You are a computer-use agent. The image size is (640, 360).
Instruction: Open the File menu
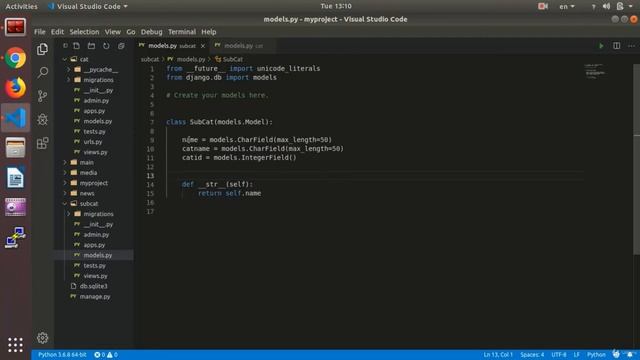coord(40,32)
